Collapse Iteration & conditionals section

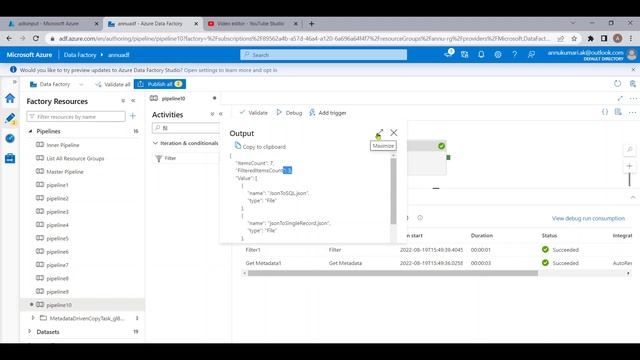tap(155, 143)
